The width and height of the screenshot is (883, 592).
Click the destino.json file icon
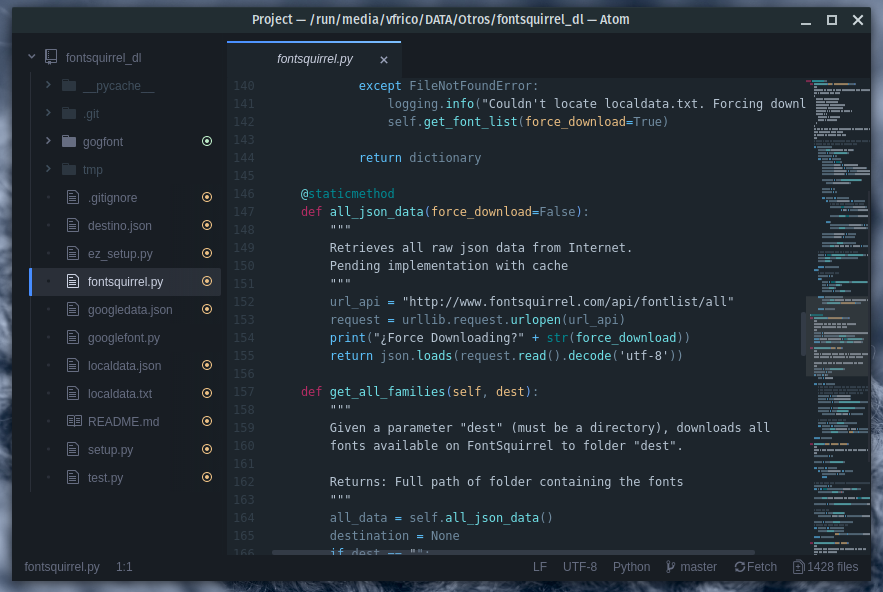[x=73, y=225]
